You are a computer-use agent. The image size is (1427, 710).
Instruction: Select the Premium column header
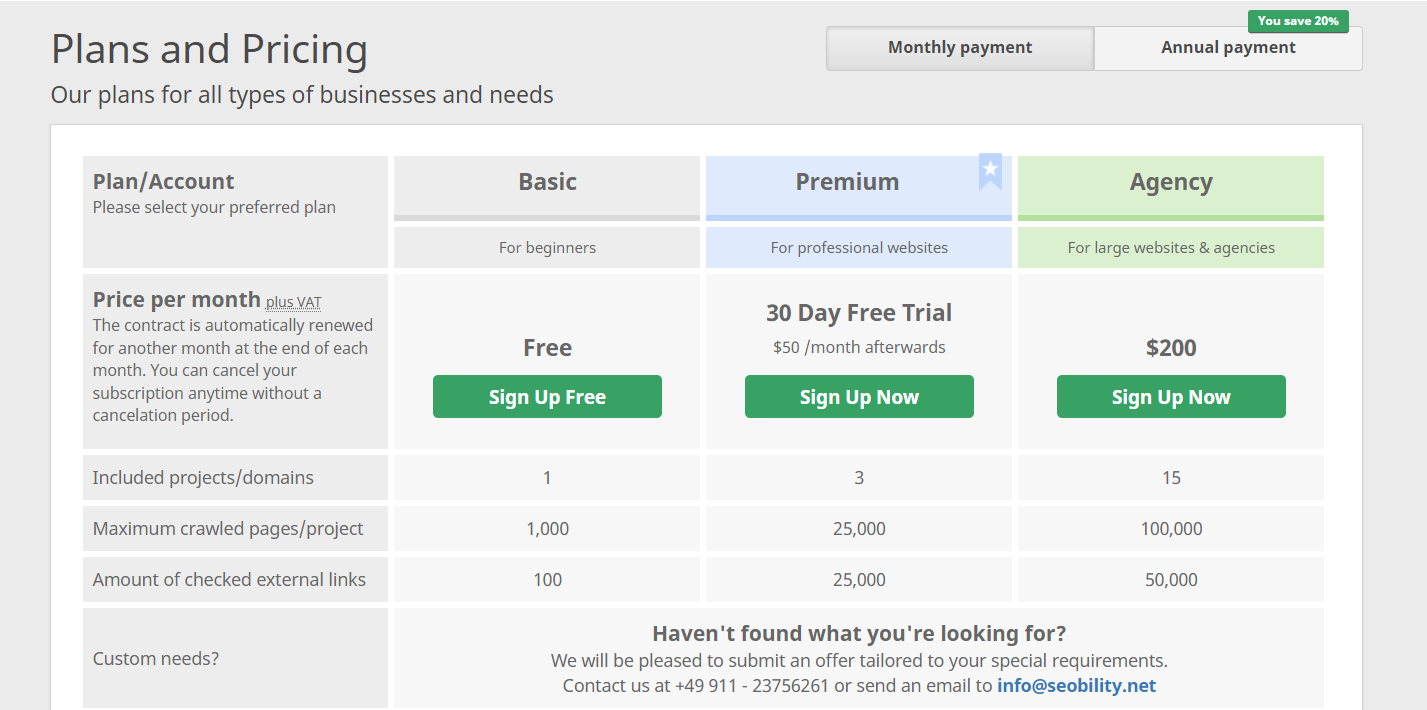(847, 182)
